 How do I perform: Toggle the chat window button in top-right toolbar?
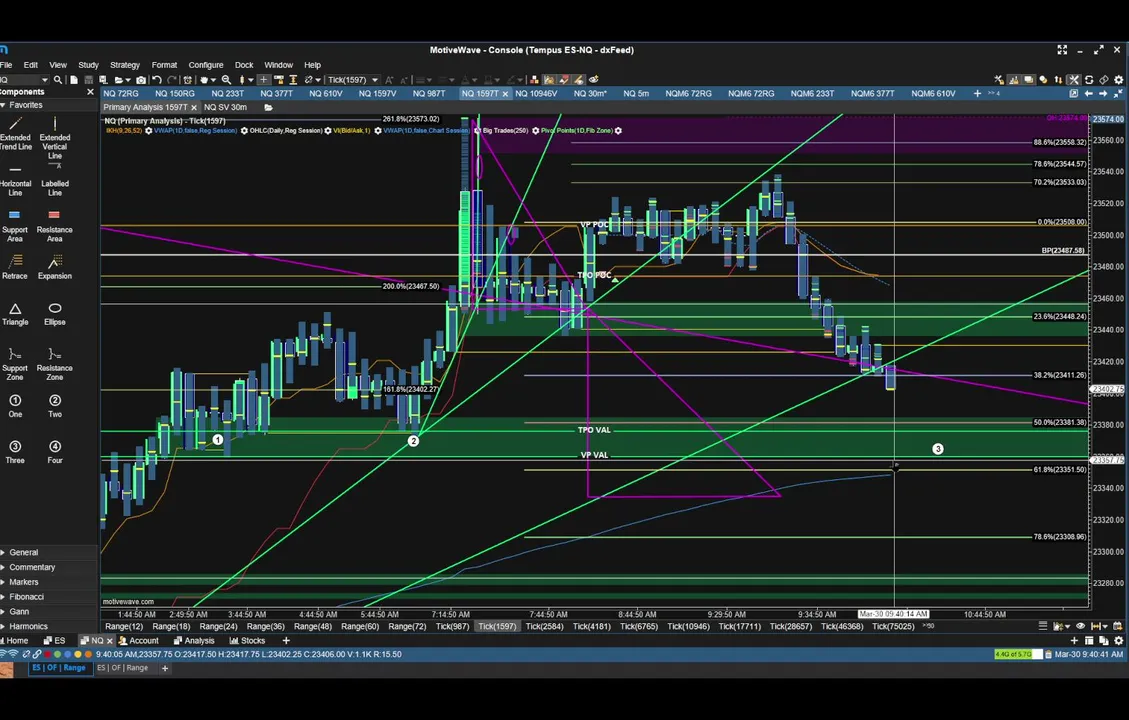tap(1028, 80)
